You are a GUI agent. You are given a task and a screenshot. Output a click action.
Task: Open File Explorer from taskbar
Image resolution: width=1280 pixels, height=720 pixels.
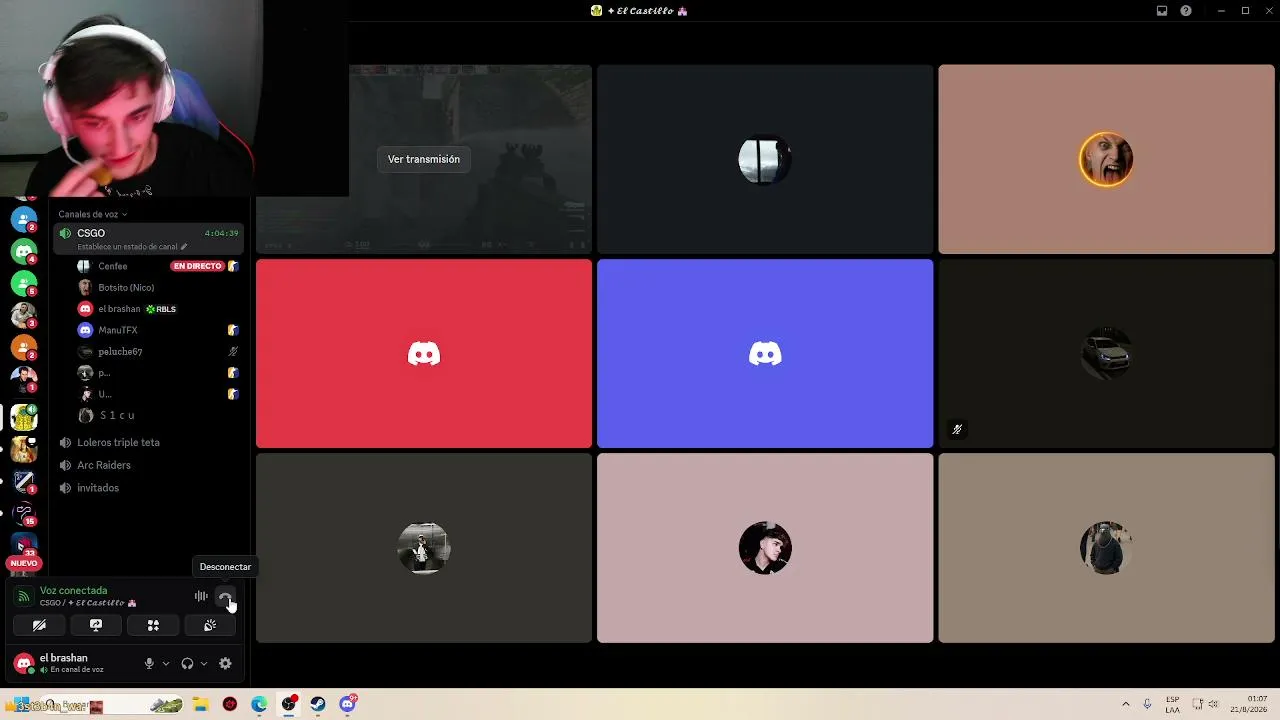coord(200,704)
